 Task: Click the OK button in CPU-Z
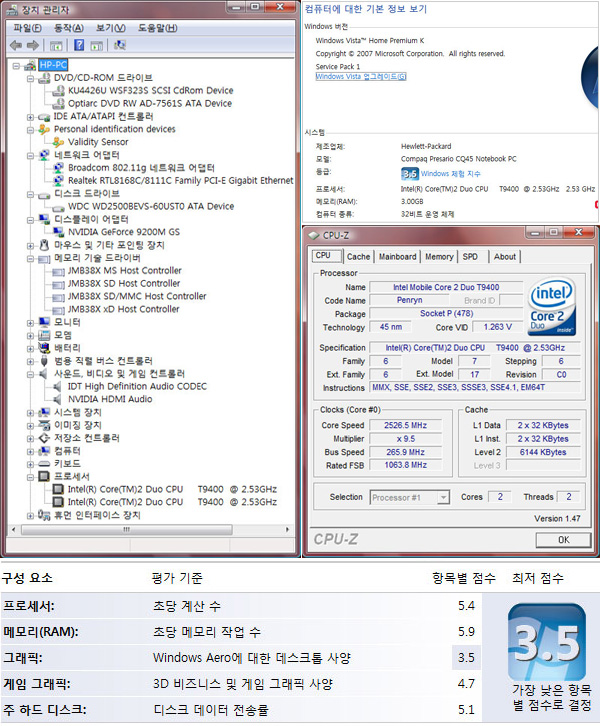coord(563,540)
